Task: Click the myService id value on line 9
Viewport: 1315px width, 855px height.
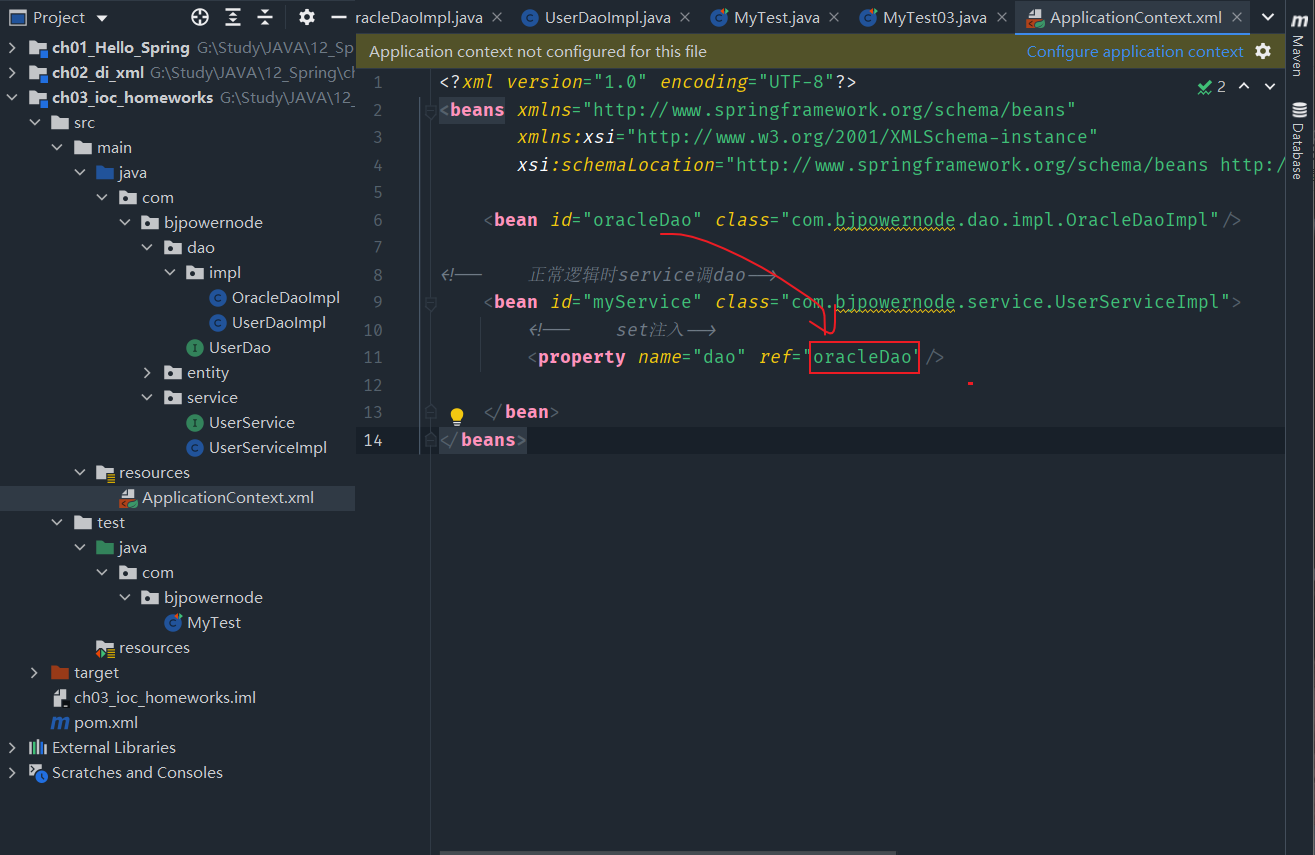Action: tap(641, 302)
